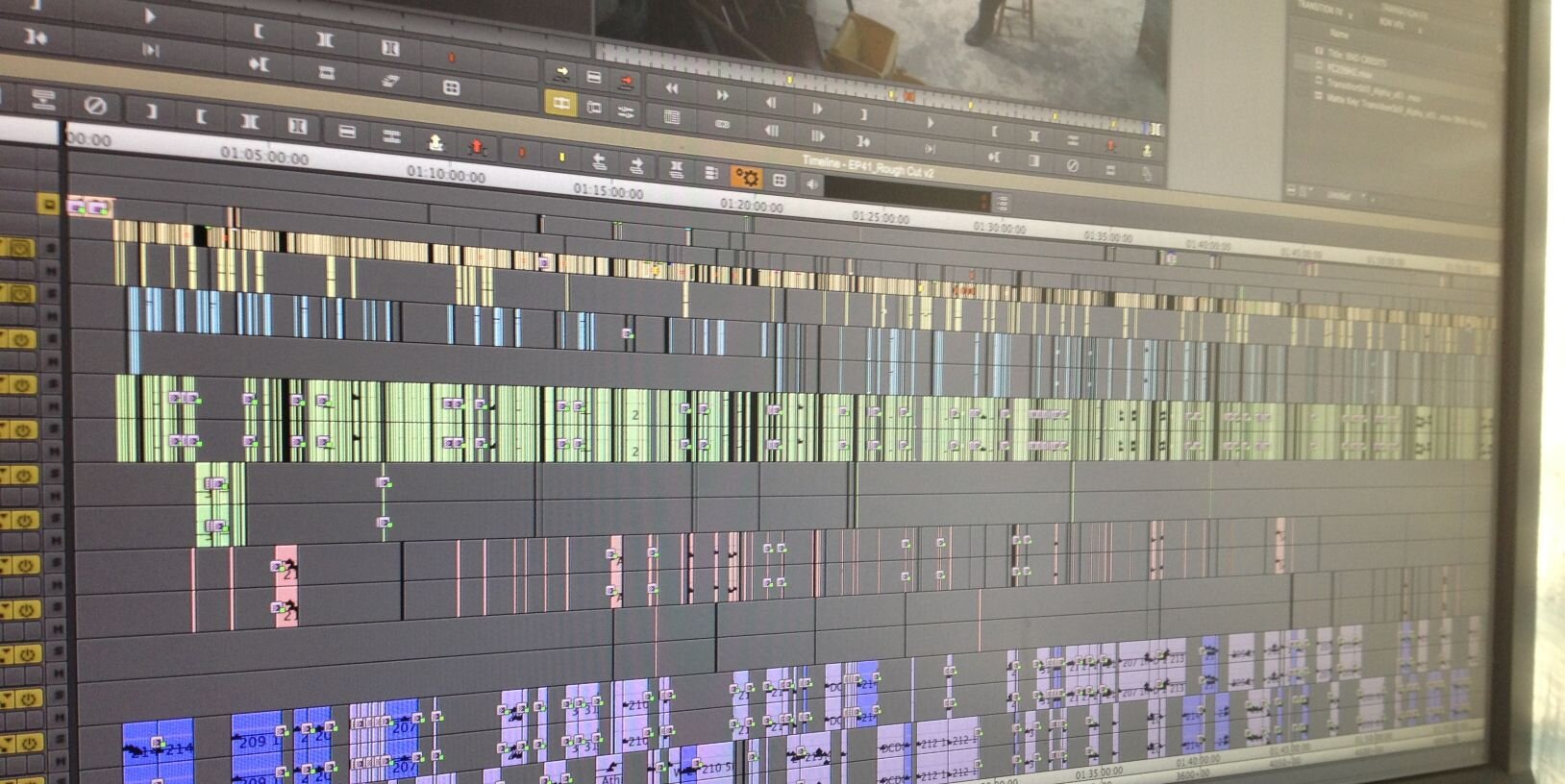
Task: Click the Timeline - EP41_Rough Cut v2 title
Action: (868, 165)
